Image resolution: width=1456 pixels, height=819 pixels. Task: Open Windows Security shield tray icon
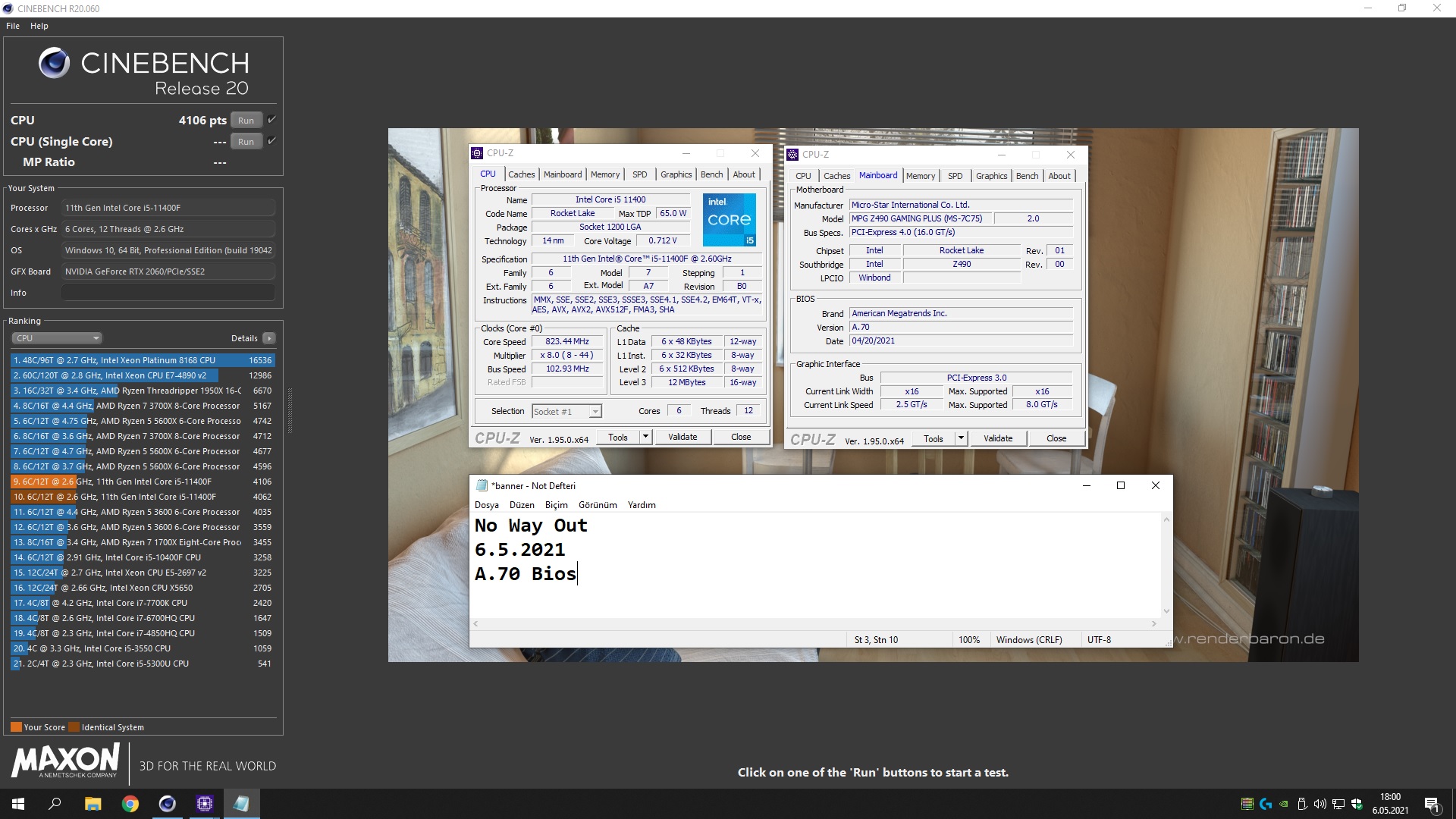tap(1357, 804)
